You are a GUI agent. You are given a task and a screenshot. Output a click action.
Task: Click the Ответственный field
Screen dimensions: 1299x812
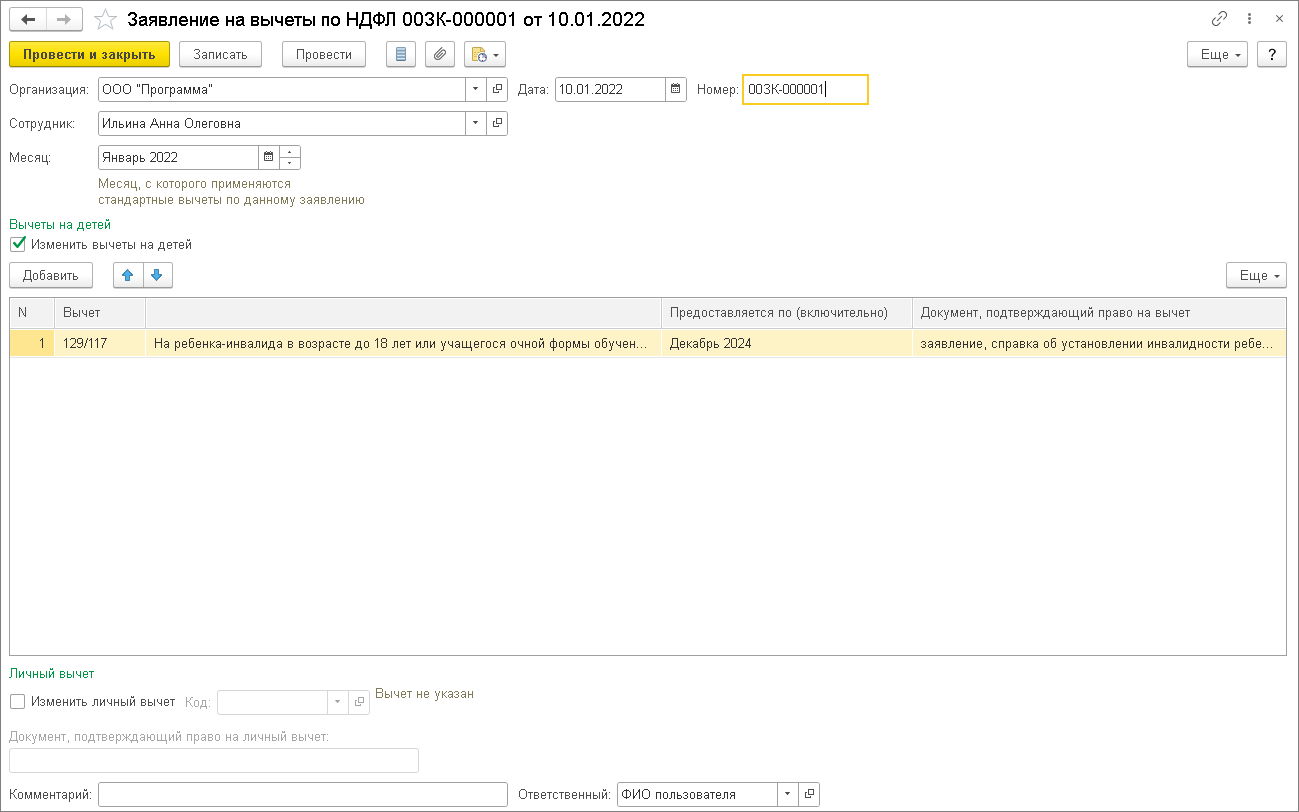[x=698, y=795]
